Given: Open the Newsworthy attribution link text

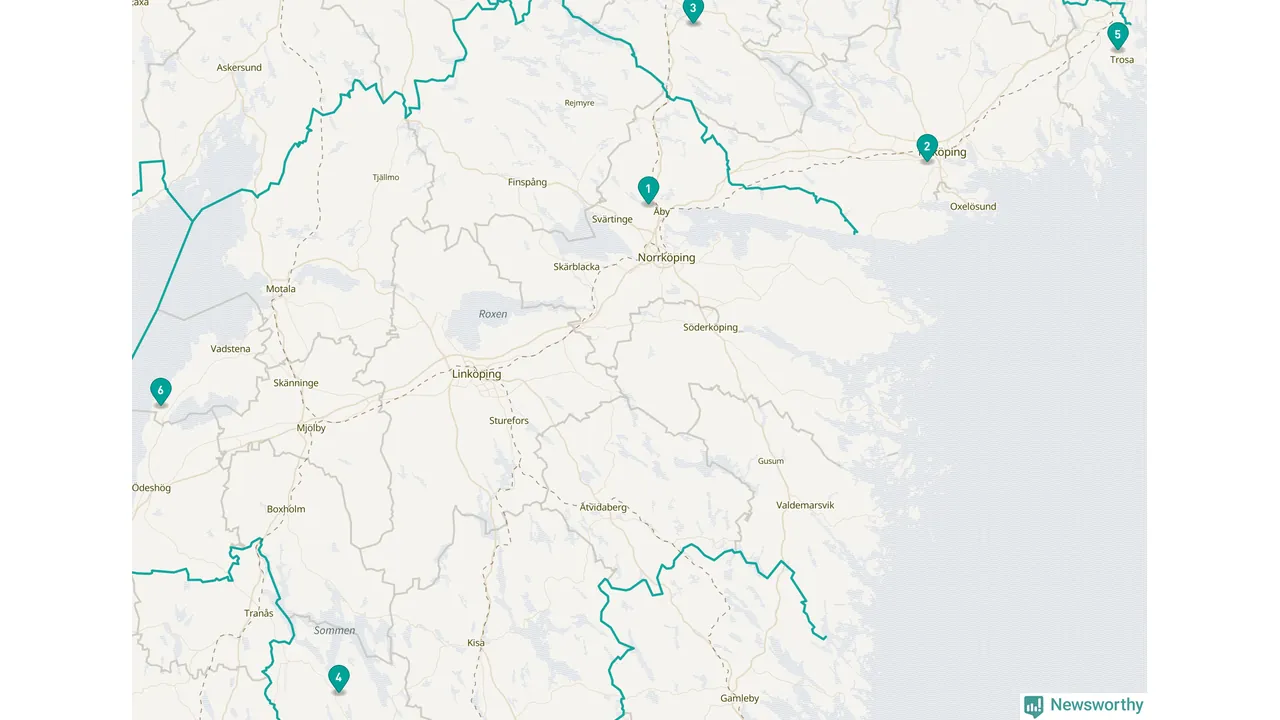Looking at the screenshot, I should point(1096,705).
